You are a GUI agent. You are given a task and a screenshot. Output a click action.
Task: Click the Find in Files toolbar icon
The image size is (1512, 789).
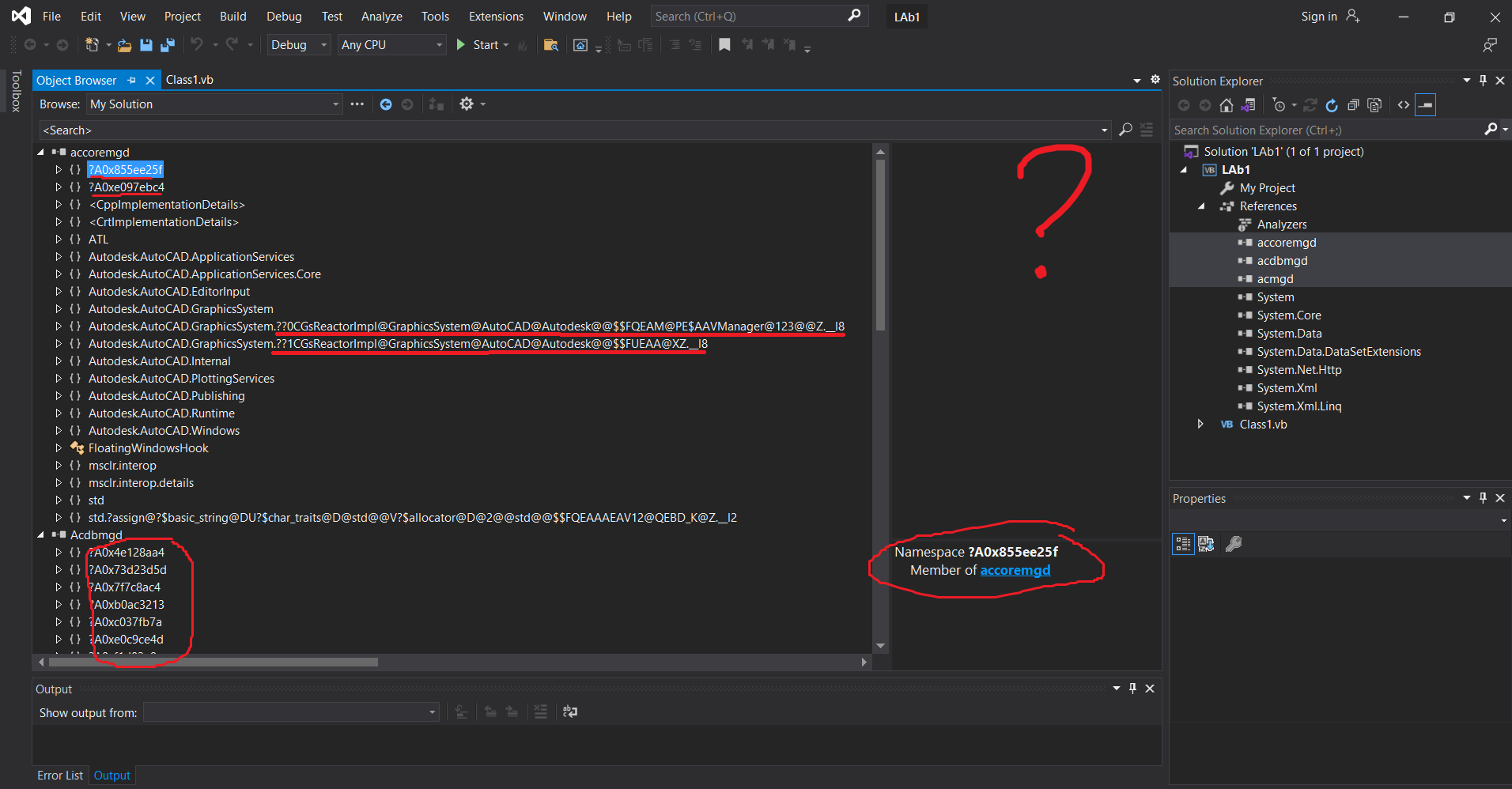pos(551,45)
